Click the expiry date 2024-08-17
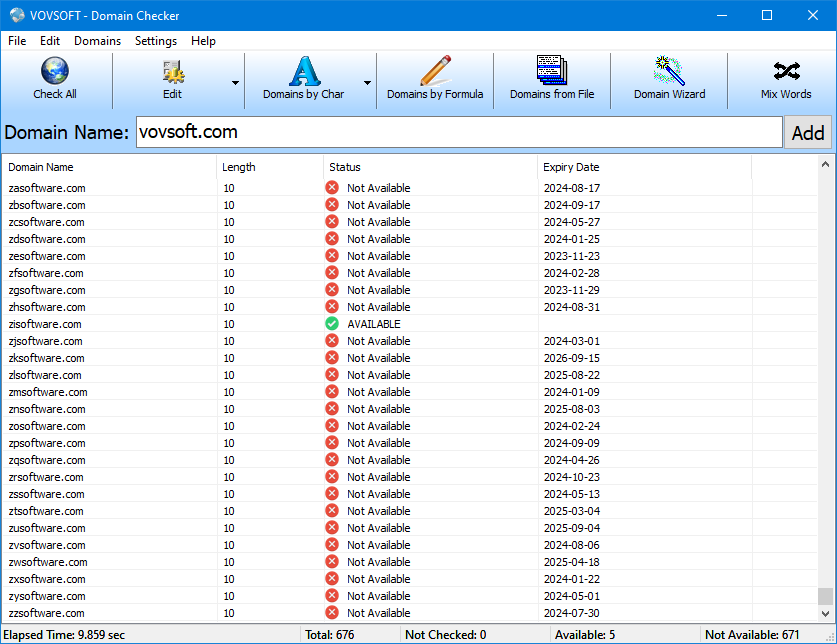Image resolution: width=837 pixels, height=644 pixels. pos(572,187)
